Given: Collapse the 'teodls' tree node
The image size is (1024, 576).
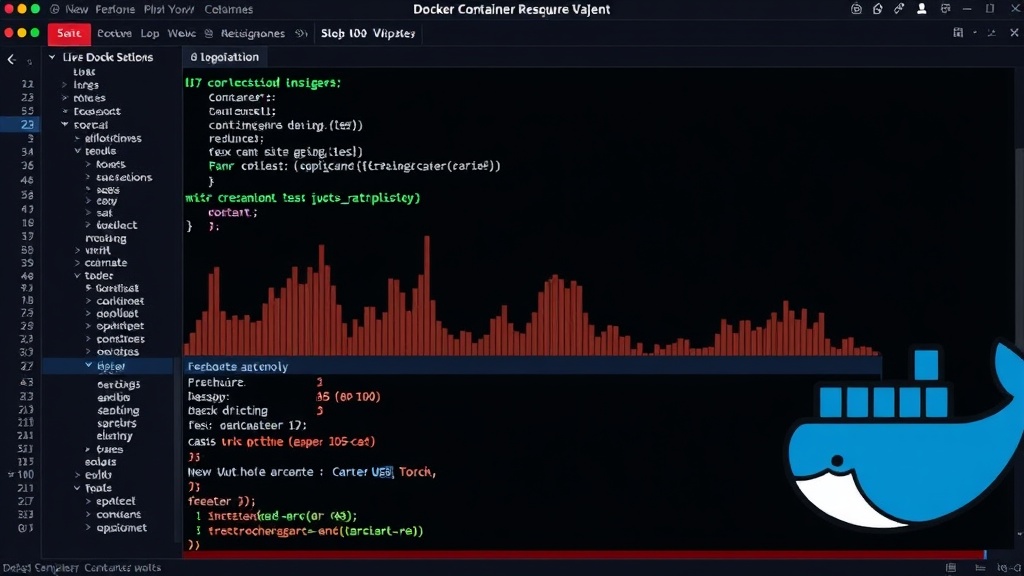Looking at the screenshot, I should click(x=77, y=151).
